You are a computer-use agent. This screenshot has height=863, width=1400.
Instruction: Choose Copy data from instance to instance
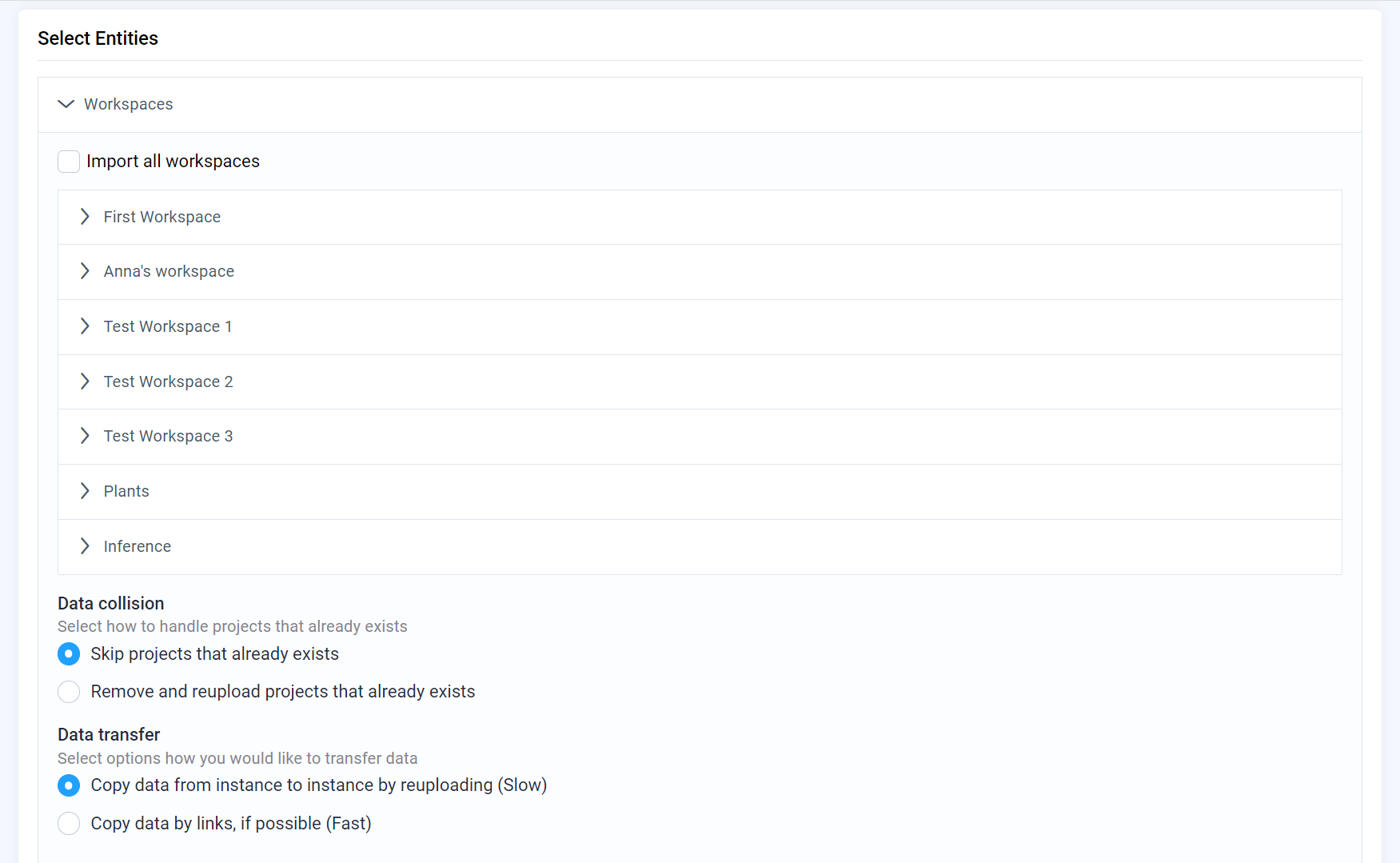(x=69, y=785)
